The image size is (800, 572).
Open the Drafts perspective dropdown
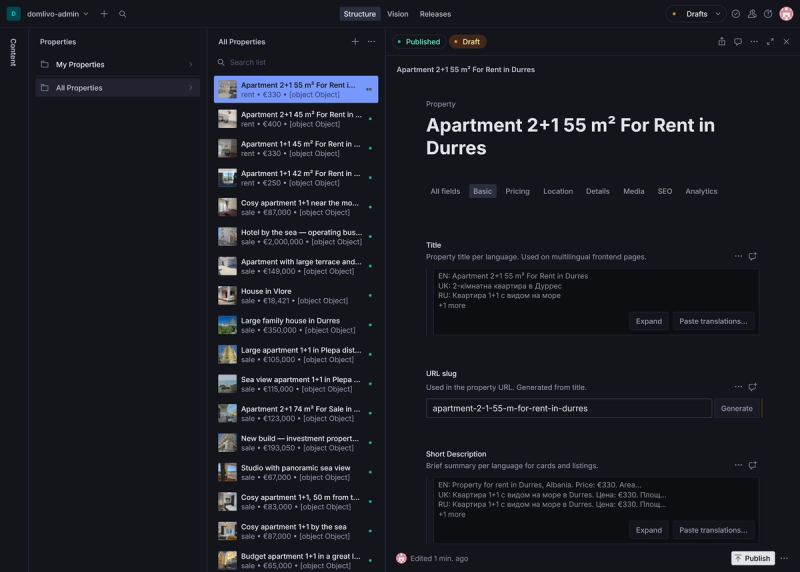696,14
